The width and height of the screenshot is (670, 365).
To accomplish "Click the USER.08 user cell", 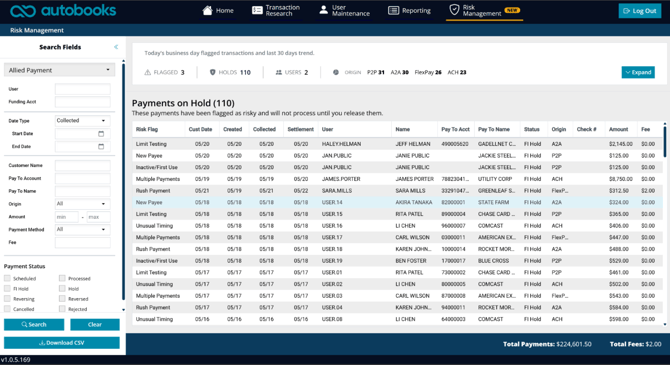I will point(332,319).
